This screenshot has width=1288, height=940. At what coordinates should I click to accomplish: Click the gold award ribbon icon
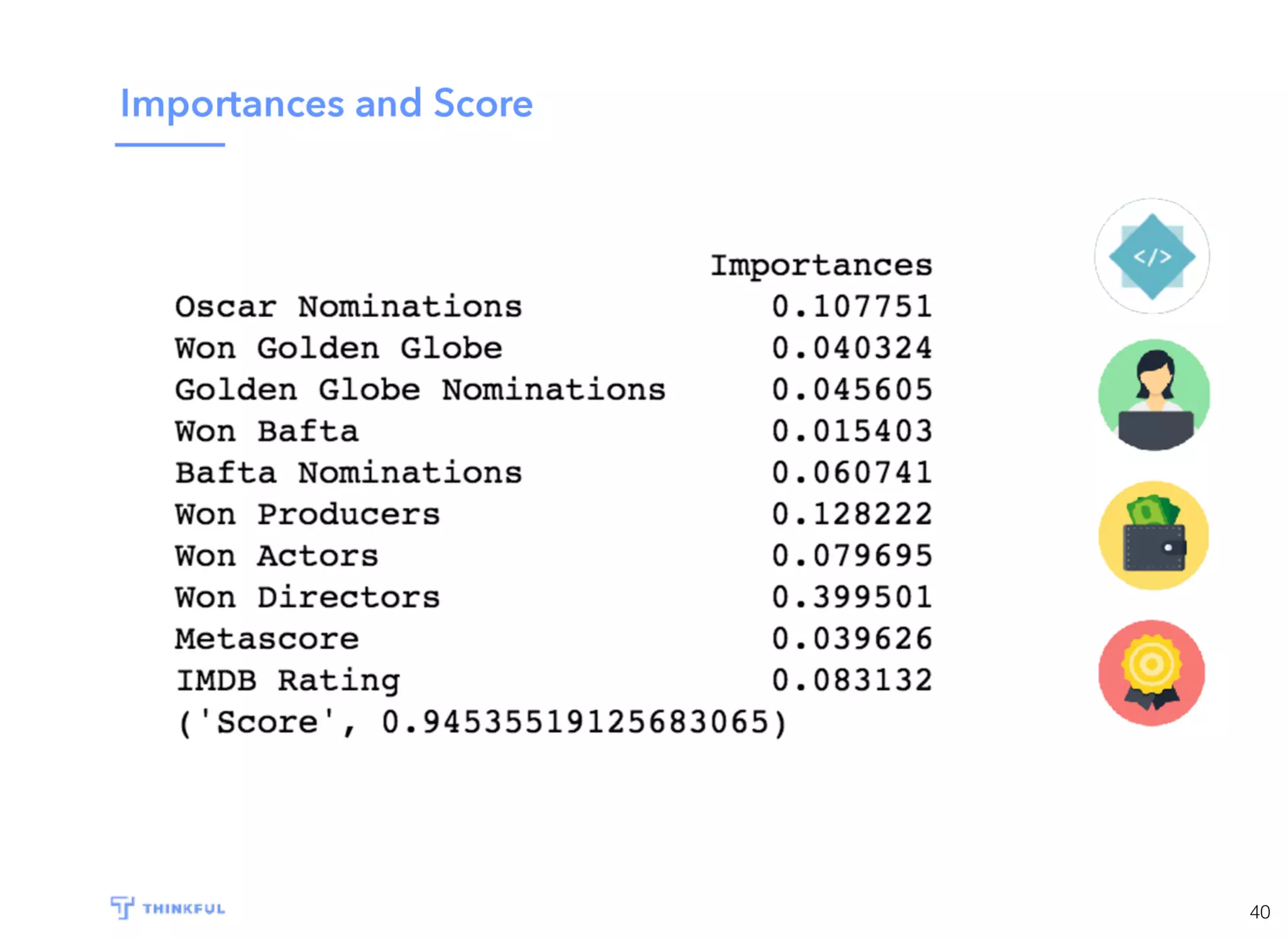(1152, 673)
